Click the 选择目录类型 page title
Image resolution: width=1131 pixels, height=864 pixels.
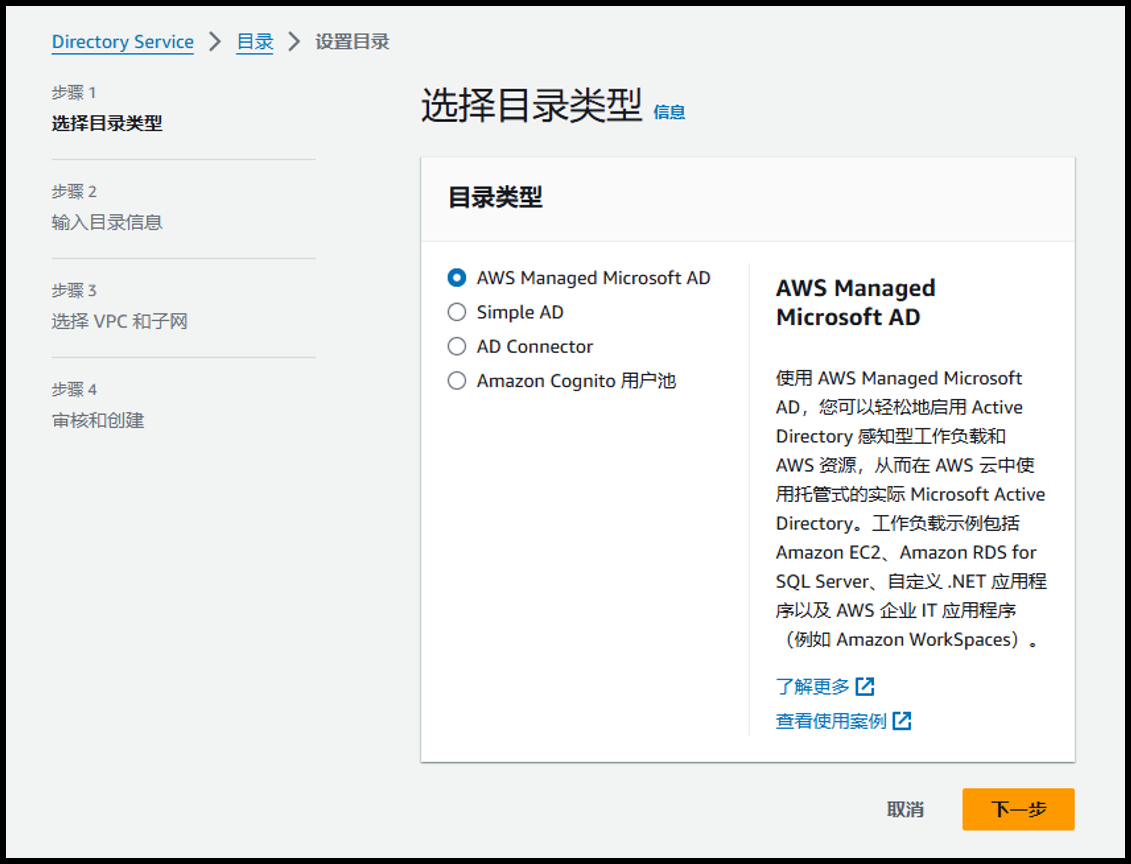532,106
